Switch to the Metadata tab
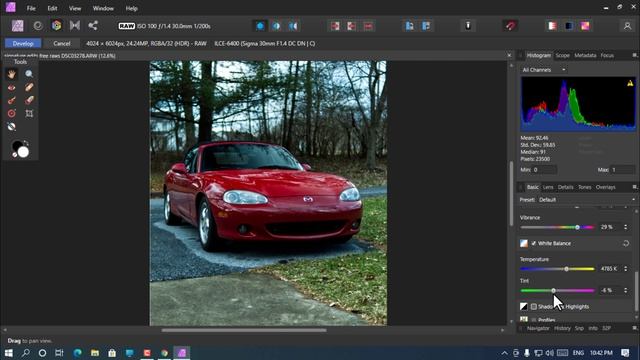Image resolution: width=640 pixels, height=360 pixels. coord(585,55)
